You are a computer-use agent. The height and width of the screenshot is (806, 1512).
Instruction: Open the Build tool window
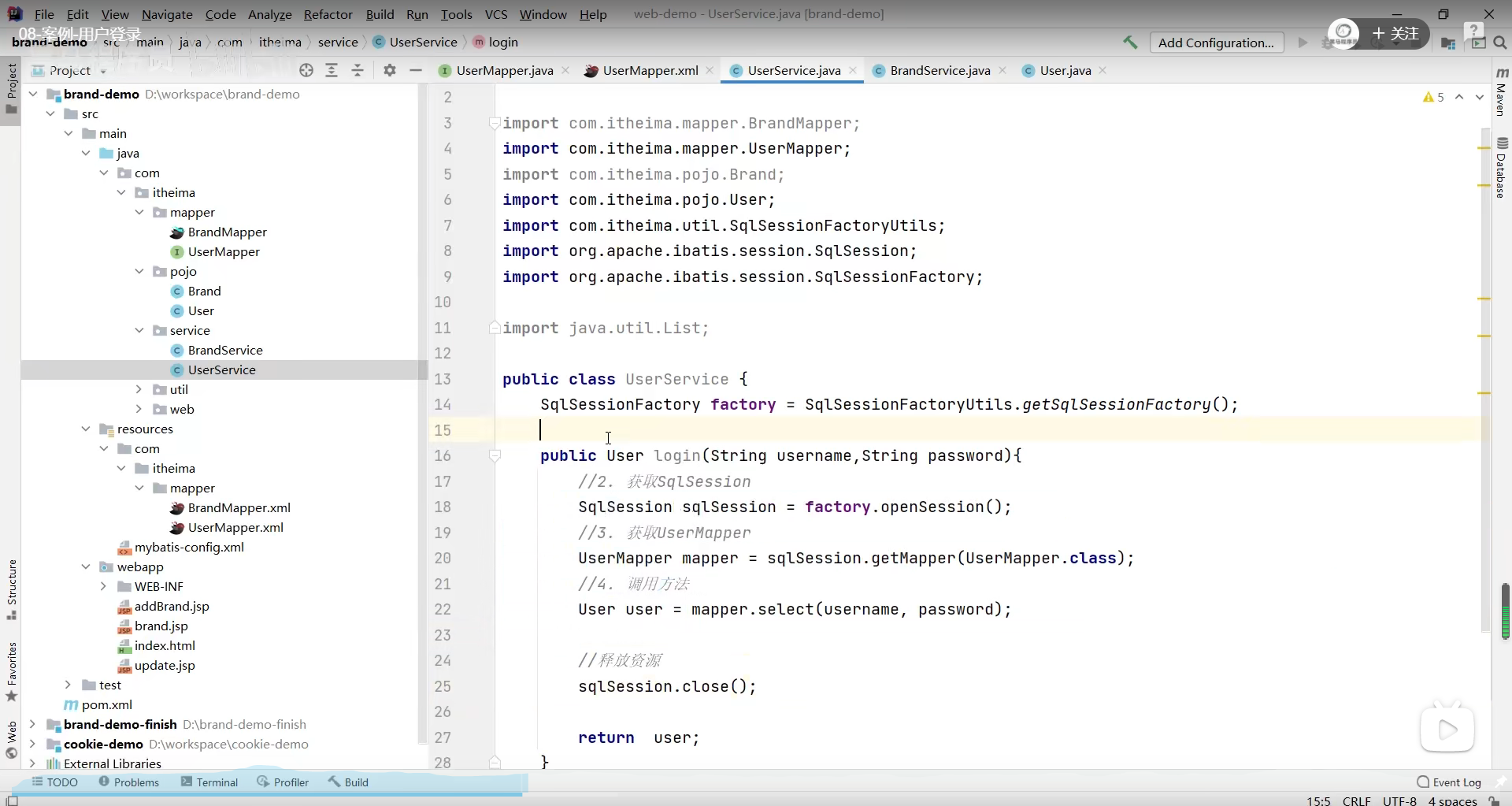(x=349, y=782)
